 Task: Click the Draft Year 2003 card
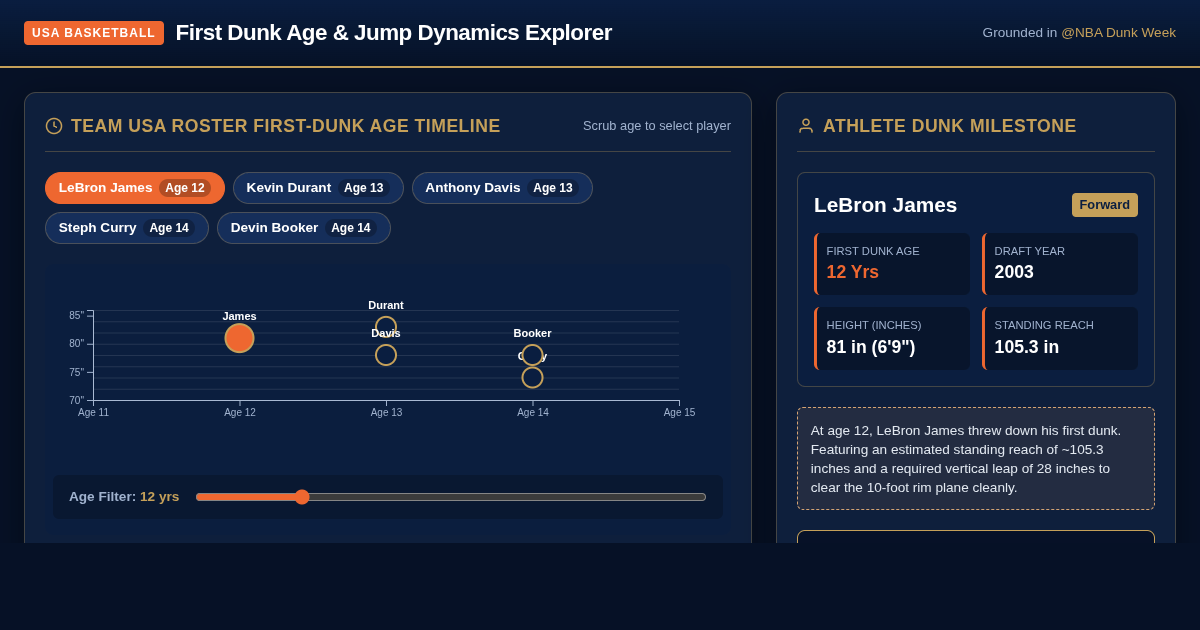coord(1060,264)
